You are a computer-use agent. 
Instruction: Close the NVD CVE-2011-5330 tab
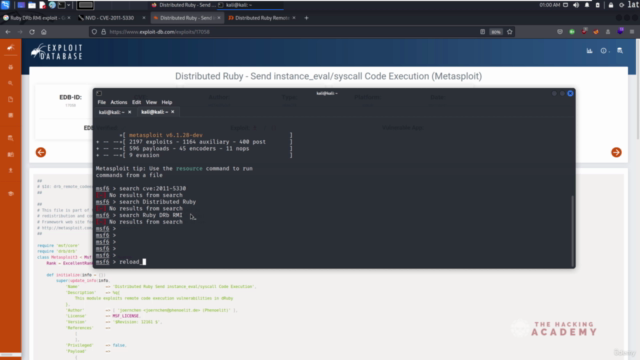(144, 18)
